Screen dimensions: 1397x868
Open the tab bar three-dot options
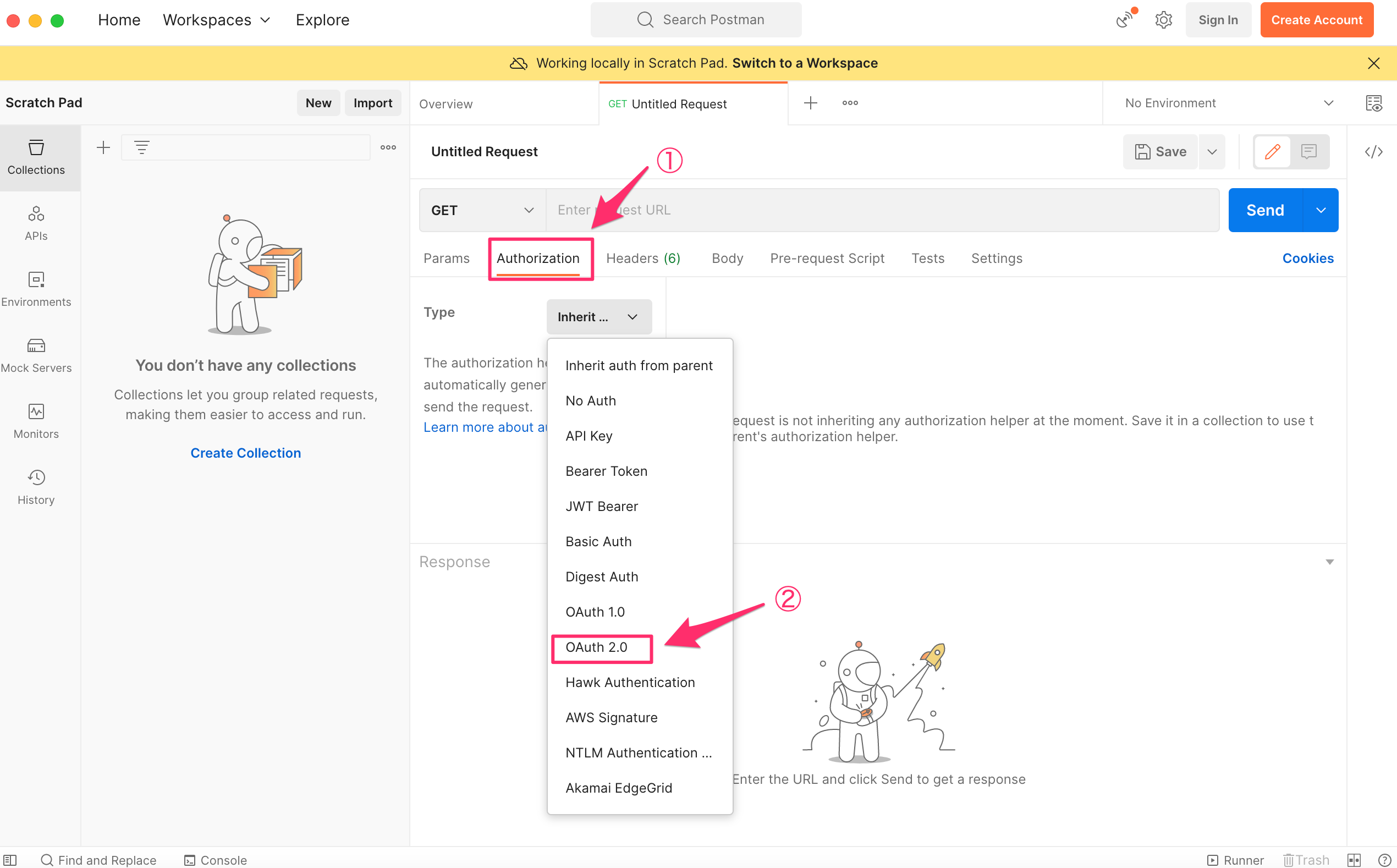pyautogui.click(x=850, y=103)
